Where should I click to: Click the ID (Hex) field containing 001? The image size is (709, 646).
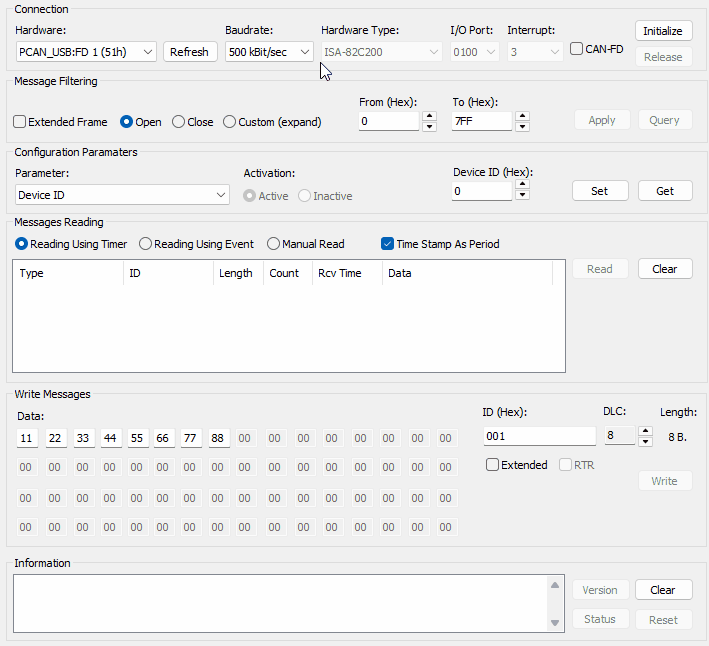click(539, 437)
